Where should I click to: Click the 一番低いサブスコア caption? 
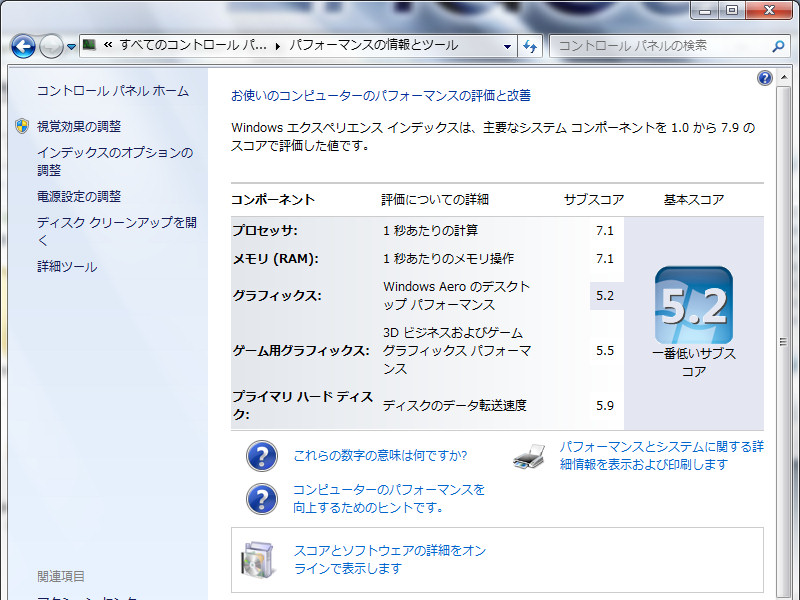coord(694,362)
